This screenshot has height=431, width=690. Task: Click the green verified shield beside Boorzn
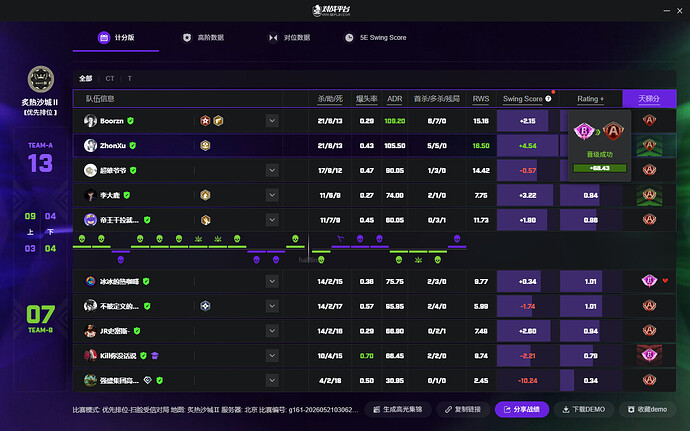pos(130,121)
